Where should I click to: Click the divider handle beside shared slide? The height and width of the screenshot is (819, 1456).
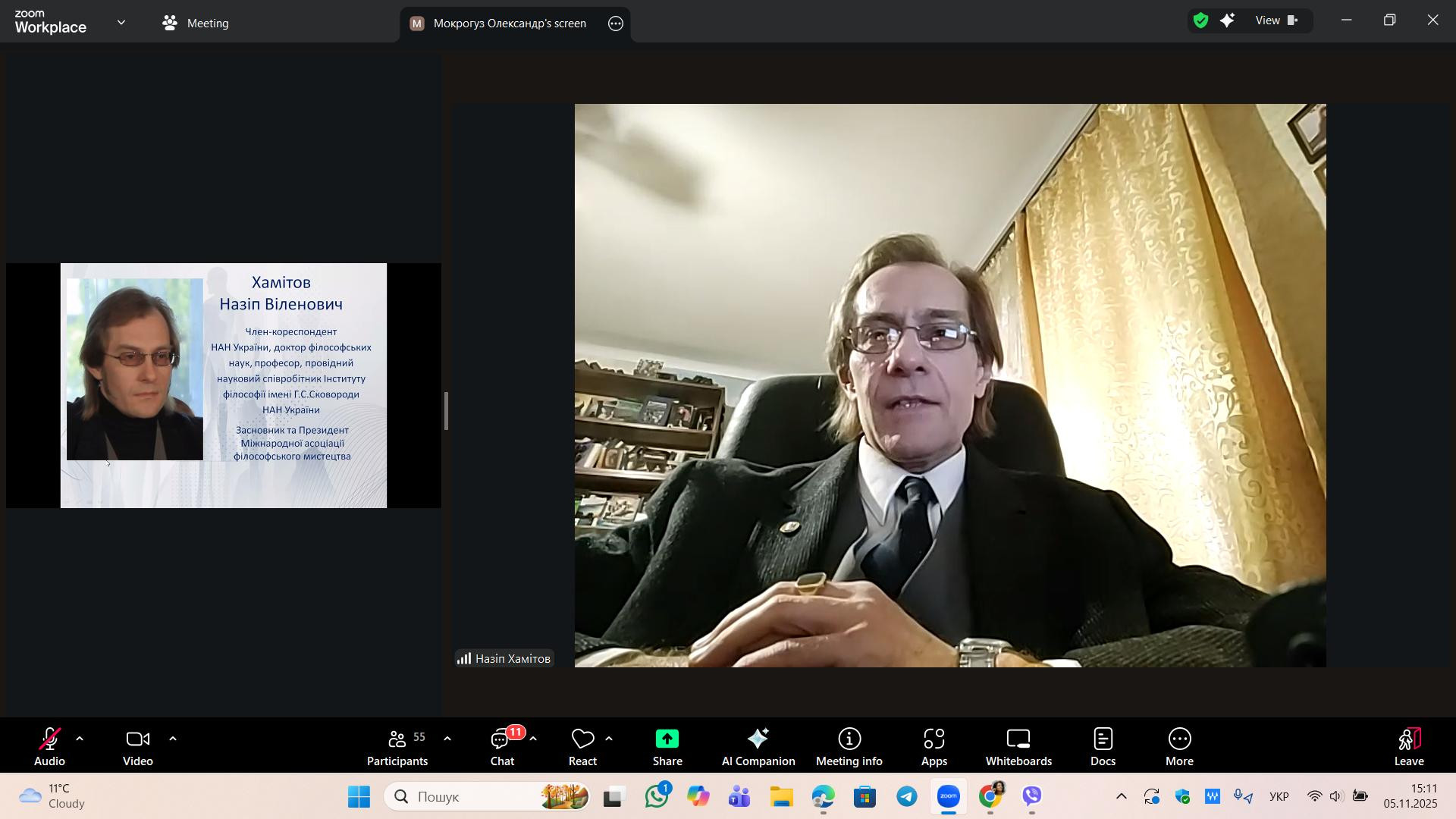click(x=447, y=411)
